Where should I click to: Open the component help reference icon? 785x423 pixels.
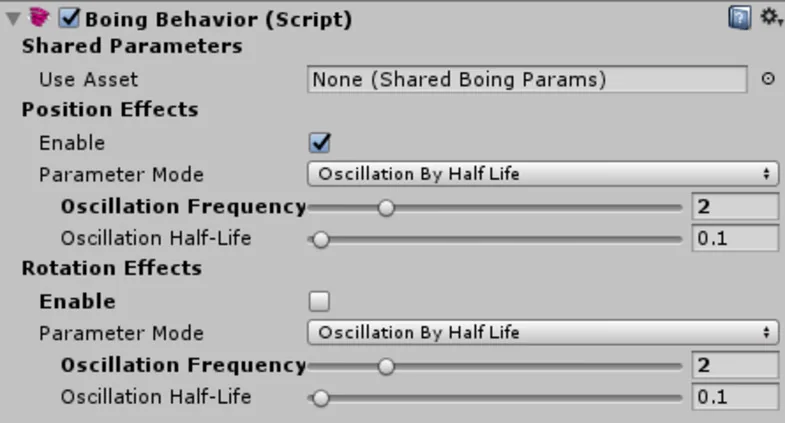click(x=739, y=17)
